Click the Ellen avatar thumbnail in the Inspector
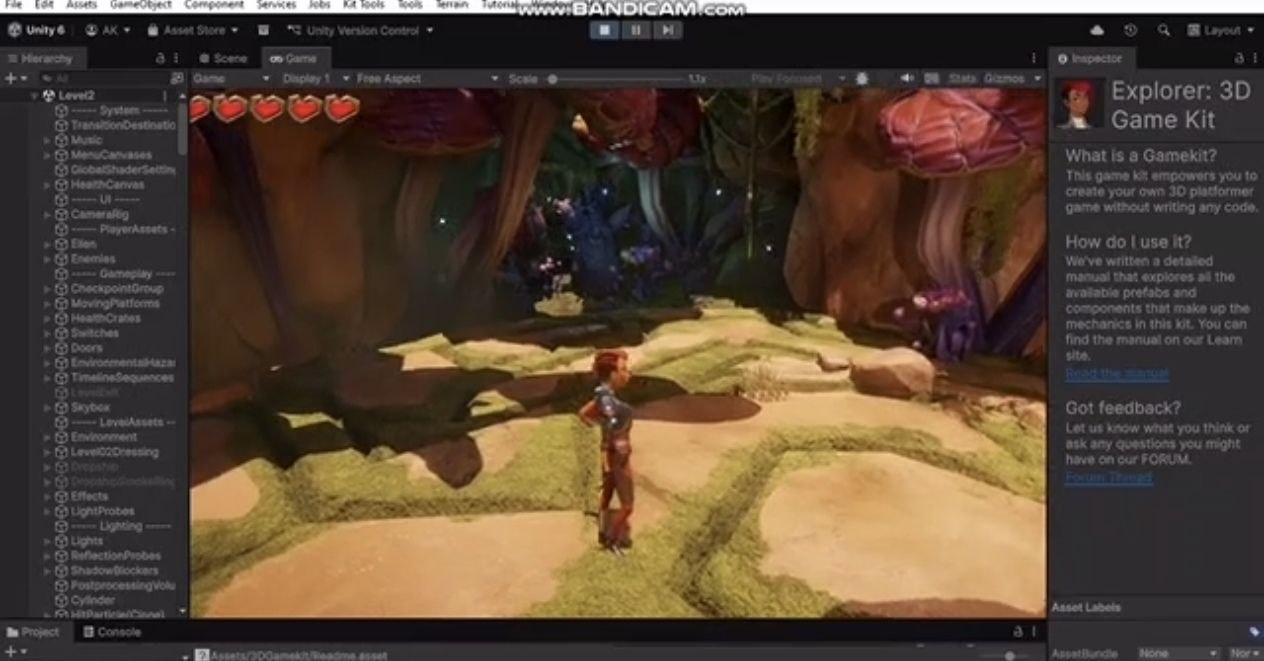 (x=1081, y=104)
